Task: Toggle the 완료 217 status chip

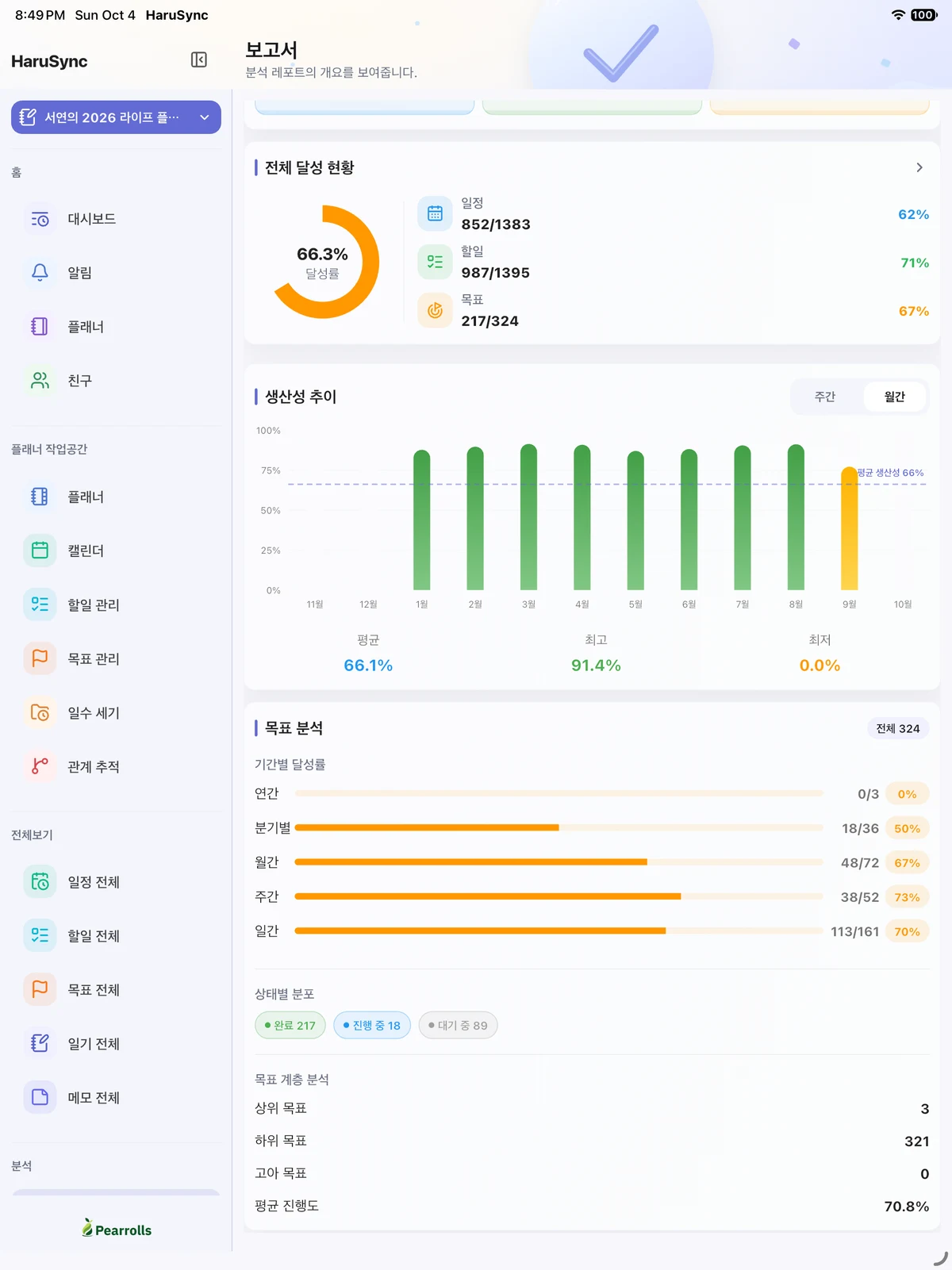Action: coord(290,1025)
